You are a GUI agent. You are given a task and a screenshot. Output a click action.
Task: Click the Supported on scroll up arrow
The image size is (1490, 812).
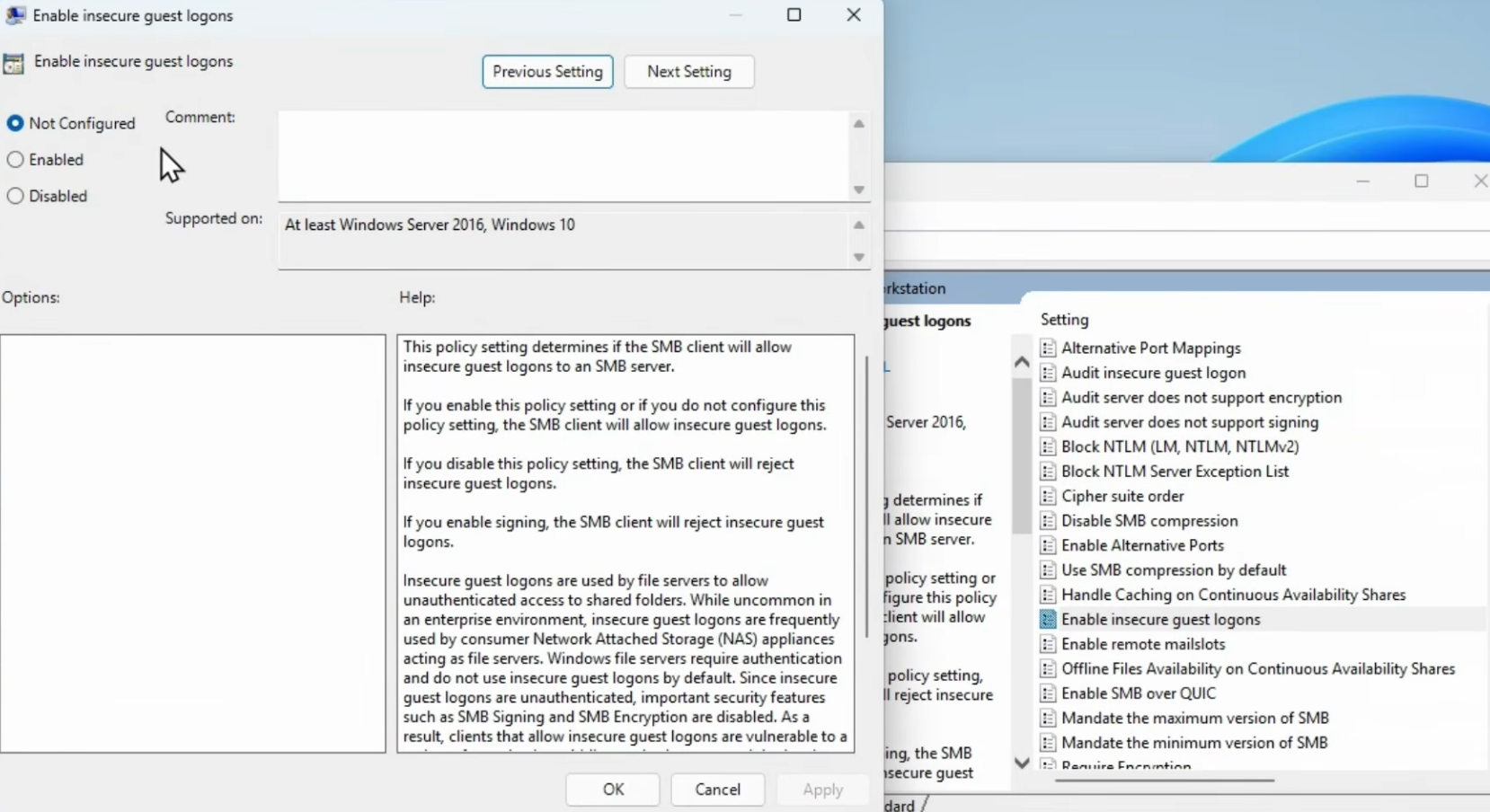click(859, 225)
